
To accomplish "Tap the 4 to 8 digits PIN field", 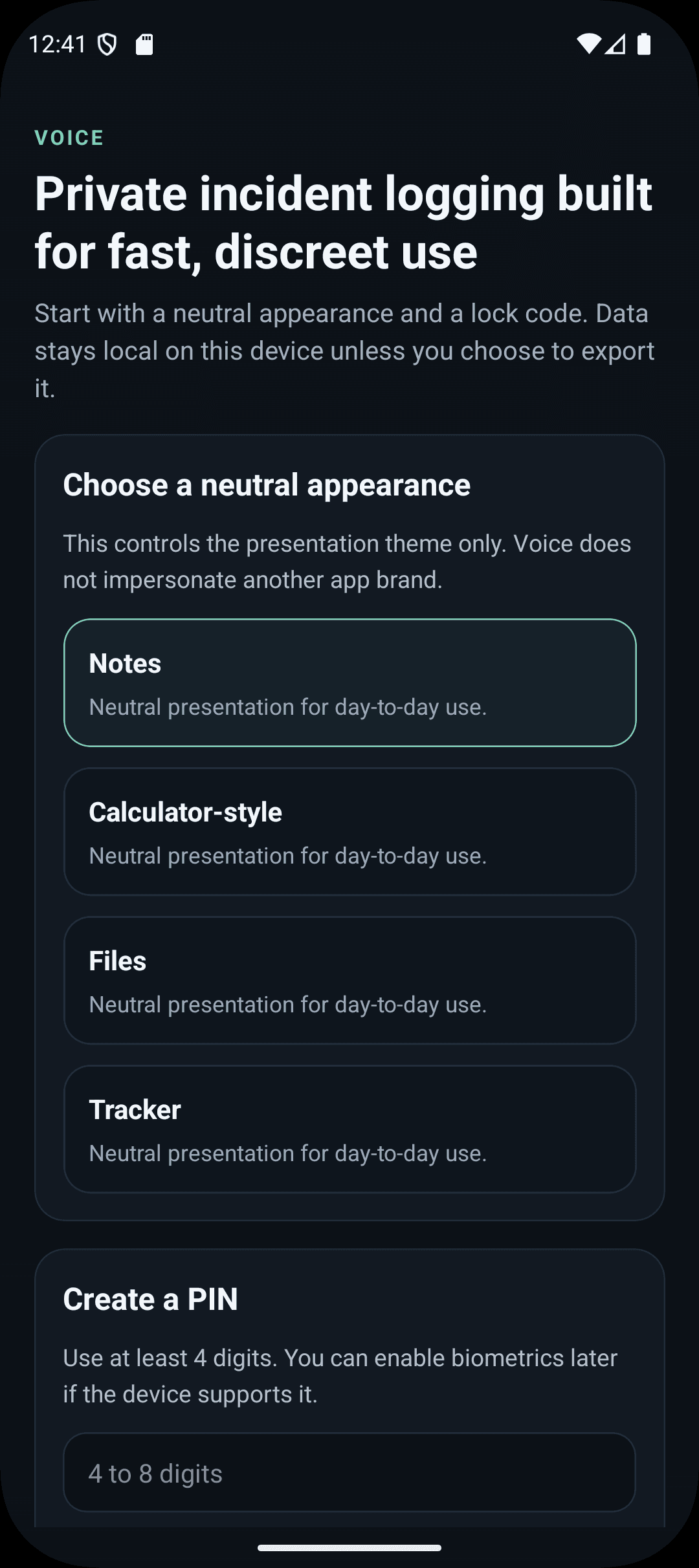I will (x=349, y=1473).
